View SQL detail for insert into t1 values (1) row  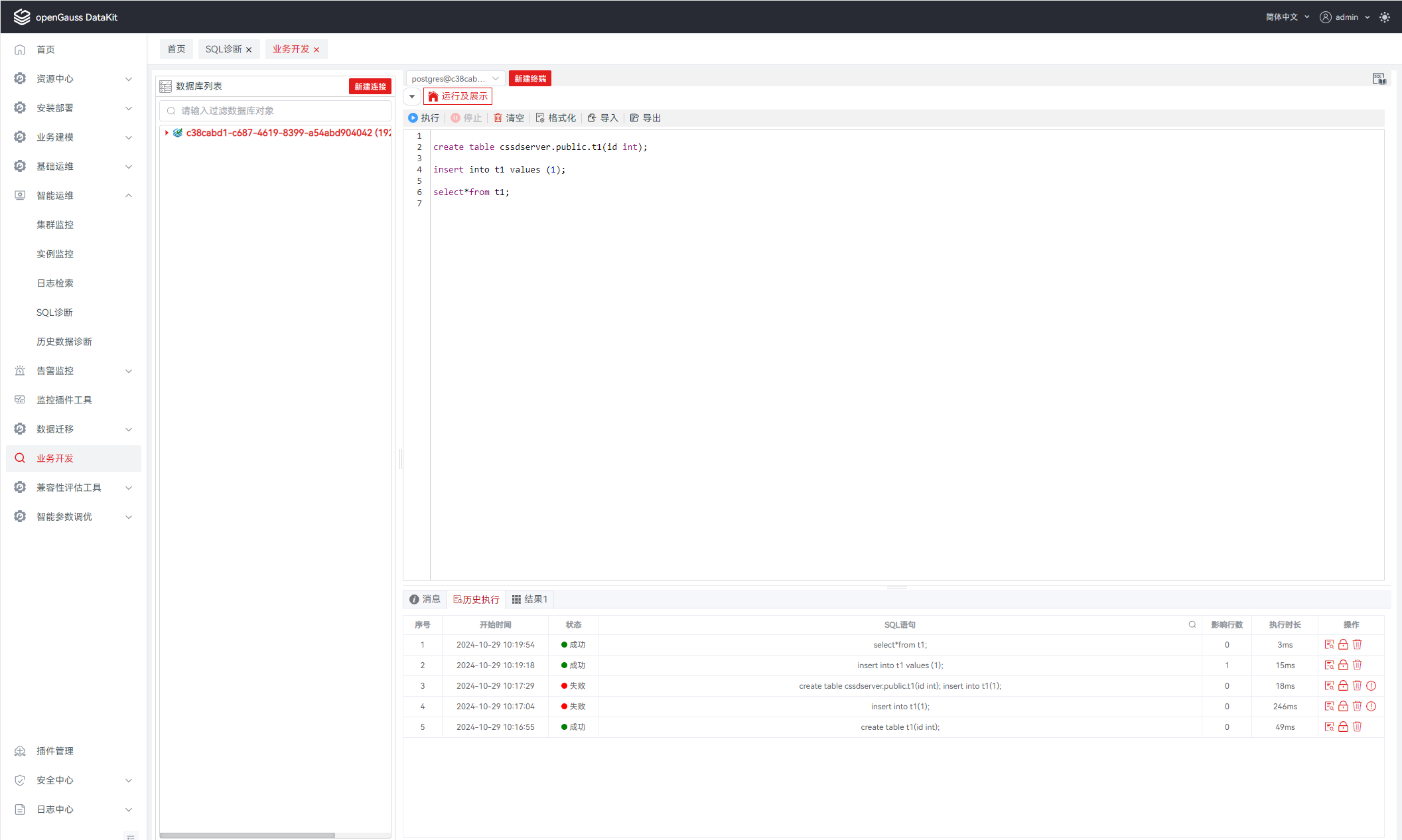(x=1329, y=665)
